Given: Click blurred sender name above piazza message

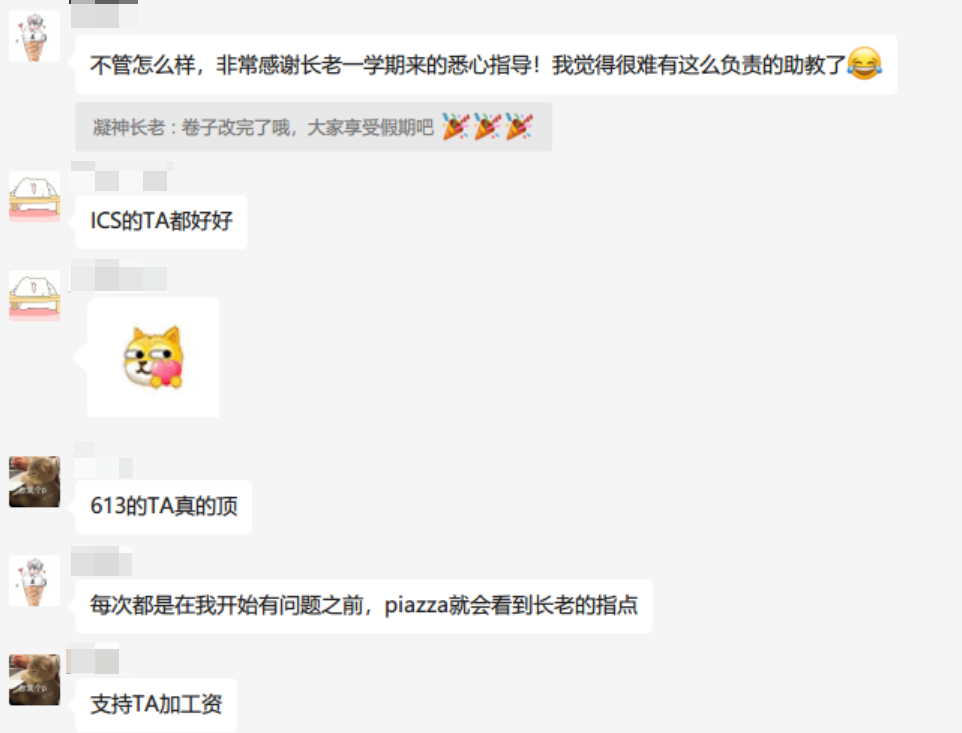Looking at the screenshot, I should click(101, 561).
